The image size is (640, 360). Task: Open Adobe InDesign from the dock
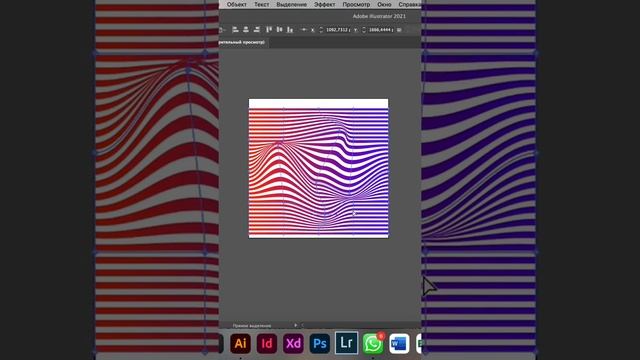coord(267,343)
